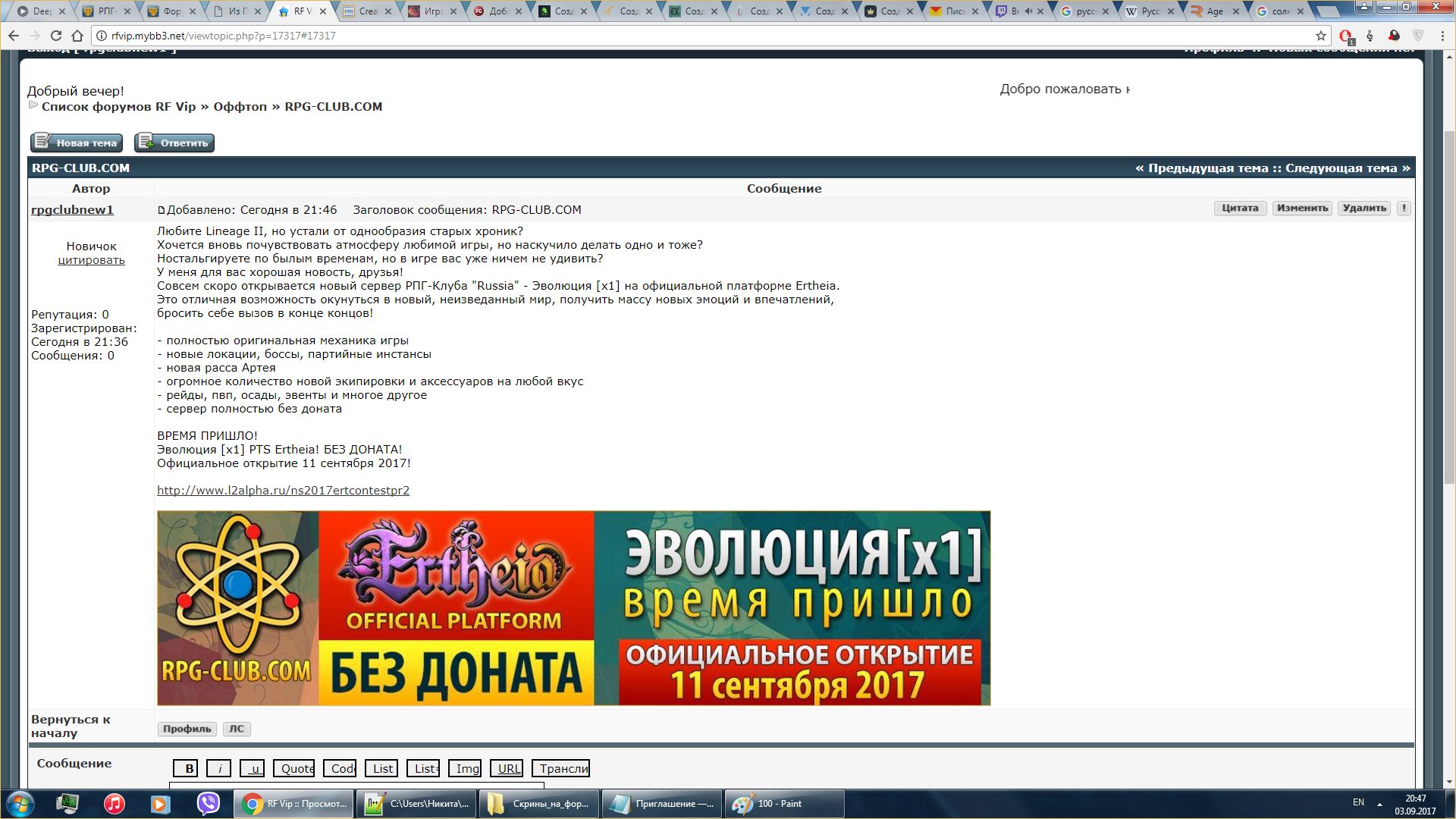Insert a Quote tag
Image resolution: width=1456 pixels, height=819 pixels.
pos(293,768)
